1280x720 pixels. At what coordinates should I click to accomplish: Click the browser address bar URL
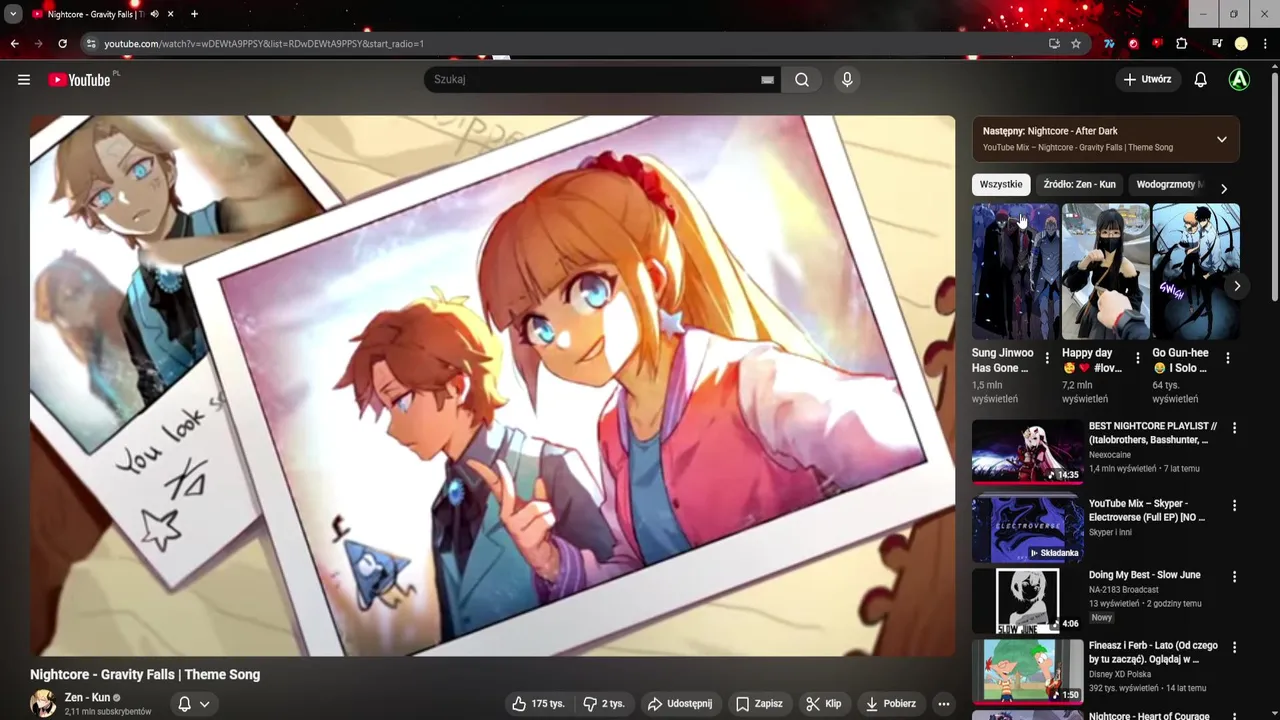[264, 44]
